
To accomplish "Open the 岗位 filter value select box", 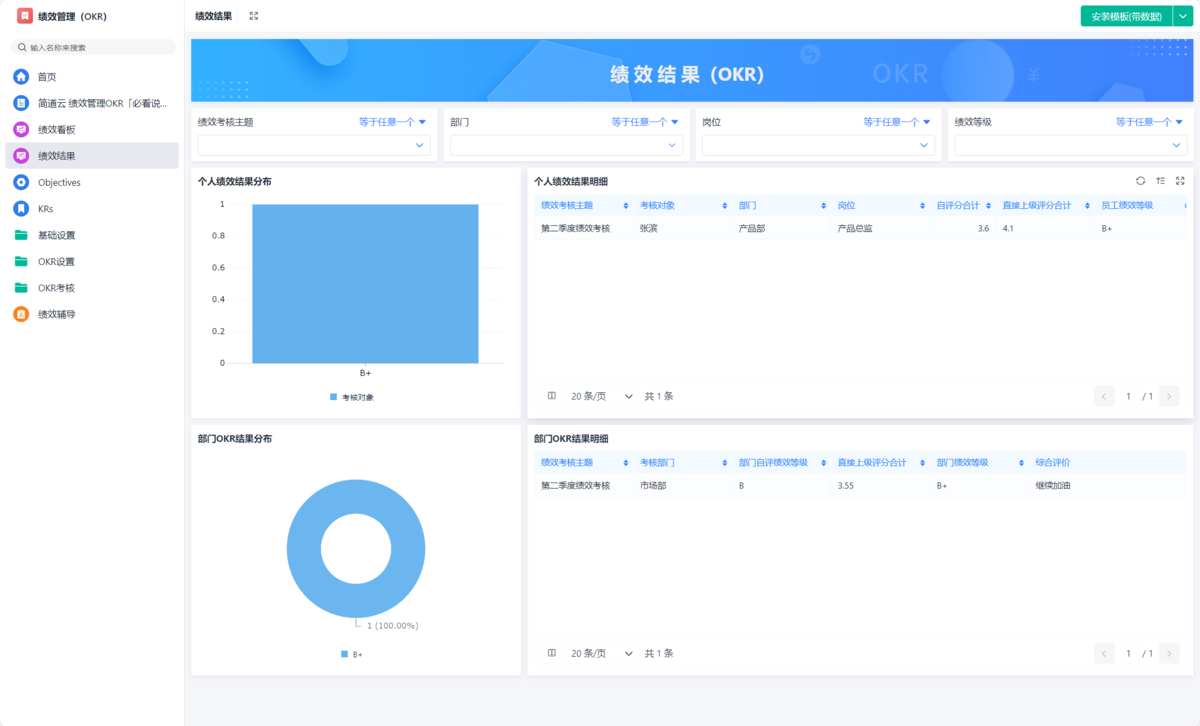I will point(819,145).
